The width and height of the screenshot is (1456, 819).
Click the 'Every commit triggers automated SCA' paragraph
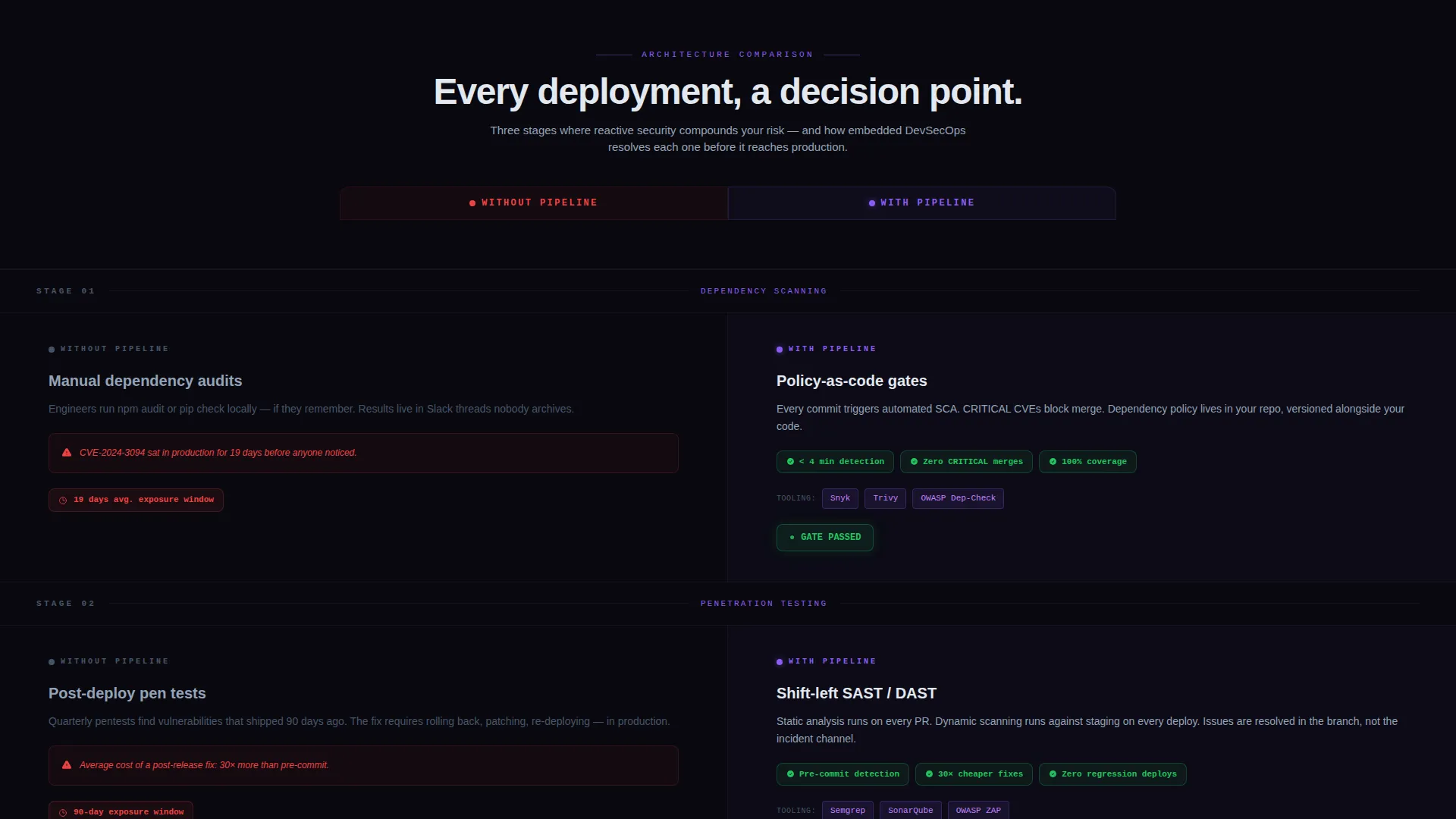pyautogui.click(x=1090, y=418)
